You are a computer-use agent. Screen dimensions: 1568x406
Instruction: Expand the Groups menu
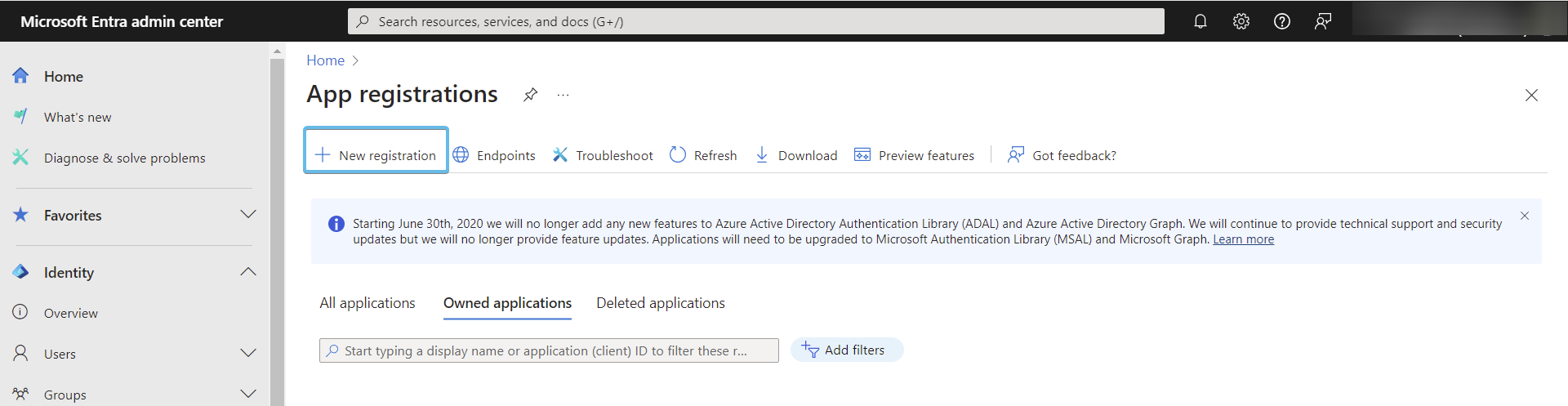tap(248, 394)
